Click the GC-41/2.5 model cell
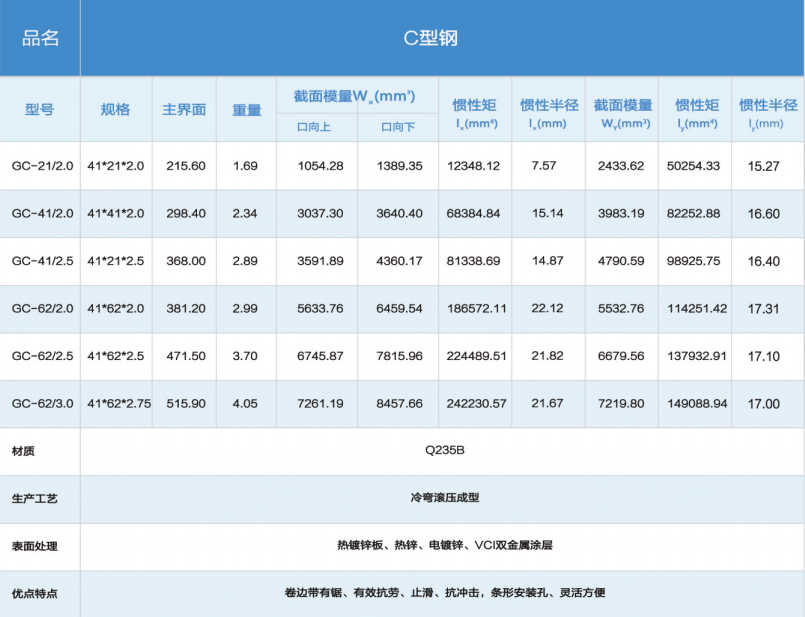The width and height of the screenshot is (805, 617). tap(42, 261)
